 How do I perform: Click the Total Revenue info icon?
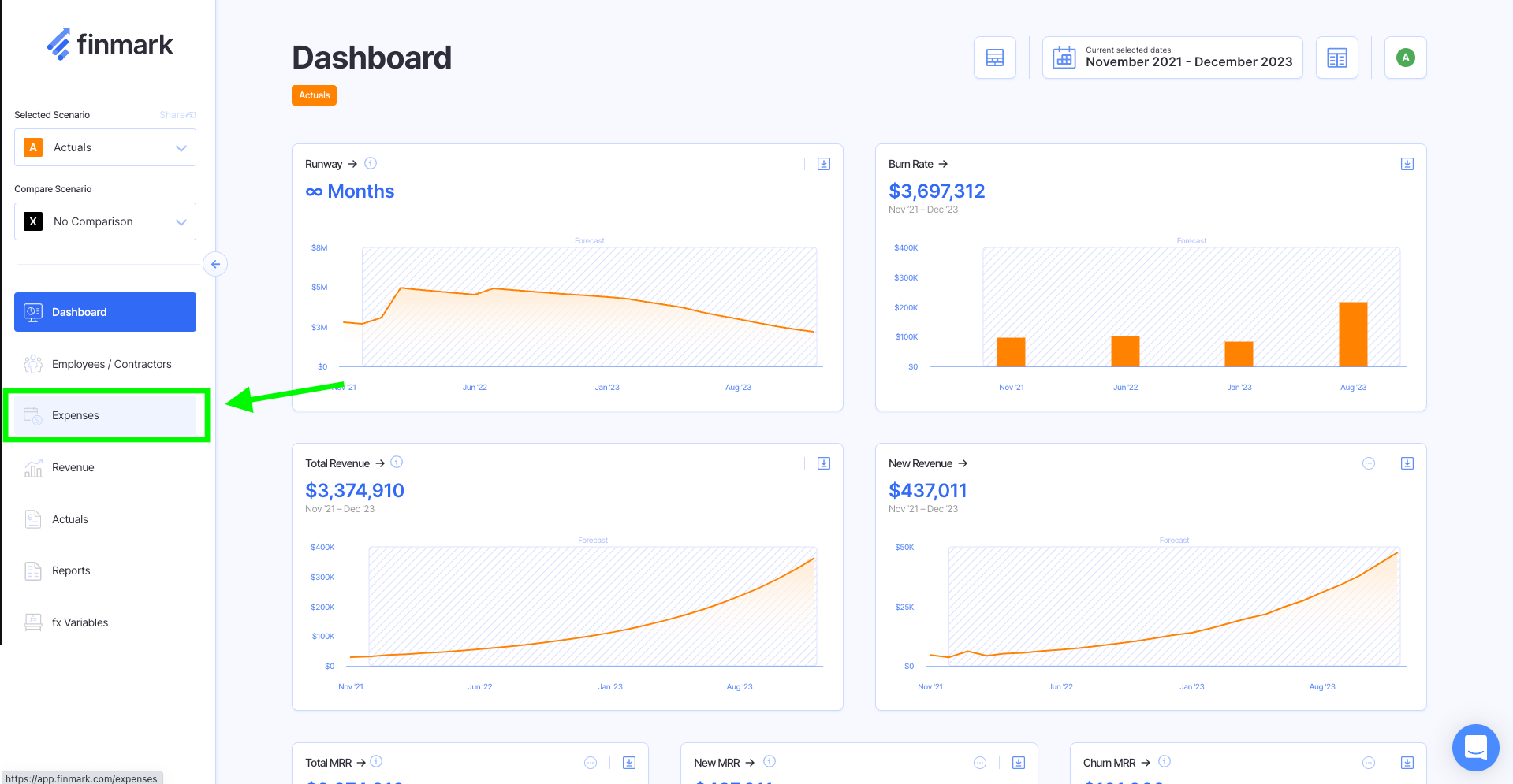coord(397,463)
